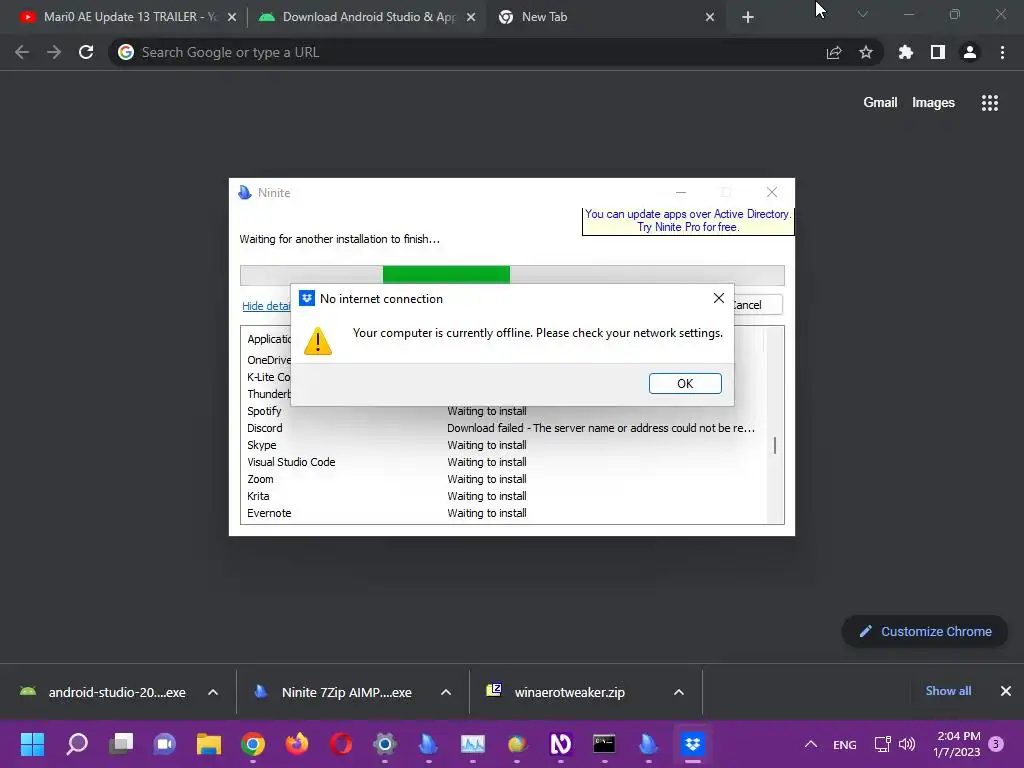This screenshot has height=768, width=1024.
Task: Click the Share this page icon
Action: (834, 53)
